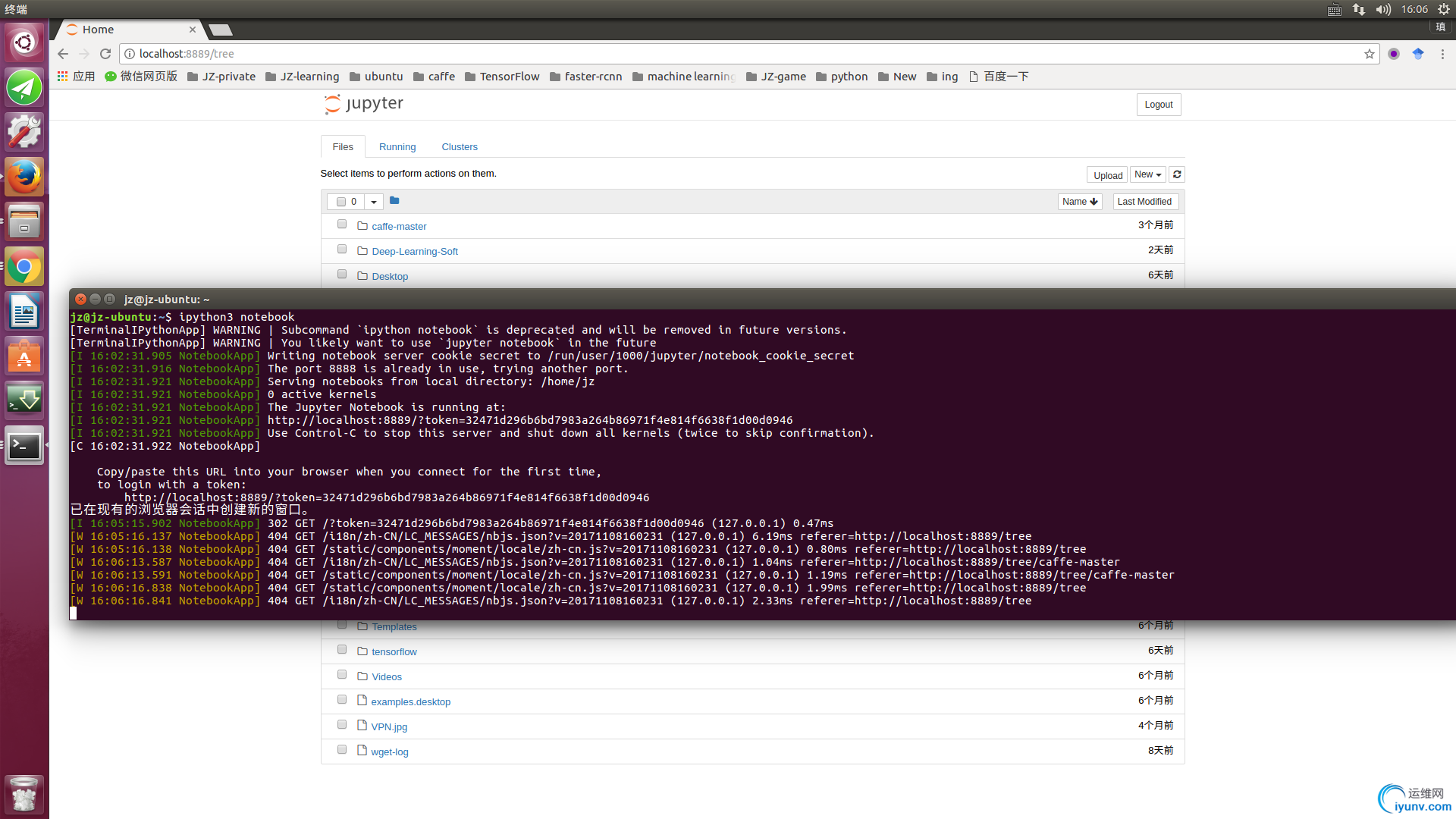Open the ubuntu bookmarks folder

(x=376, y=77)
